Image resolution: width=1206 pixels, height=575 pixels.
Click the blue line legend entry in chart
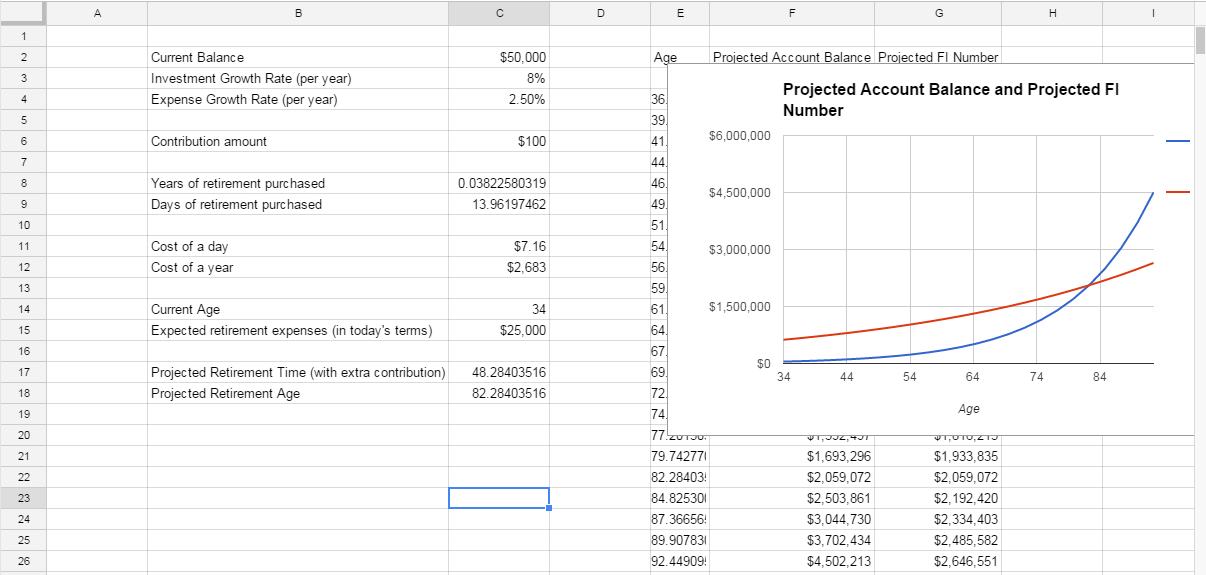1178,142
